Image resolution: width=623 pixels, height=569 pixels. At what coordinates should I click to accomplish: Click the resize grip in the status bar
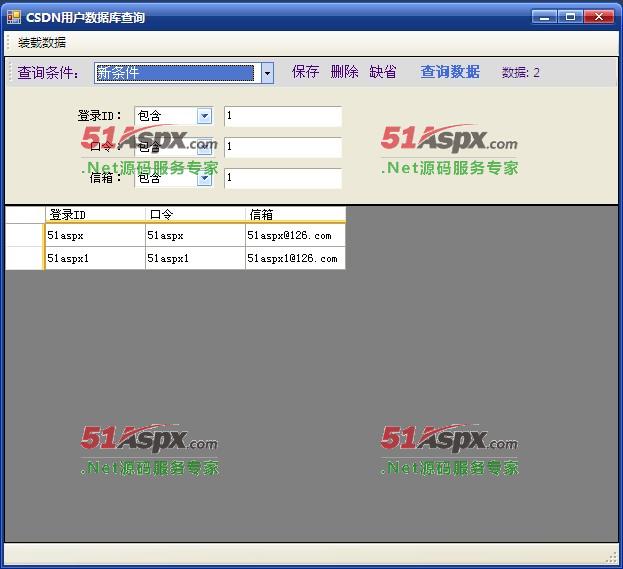pyautogui.click(x=611, y=557)
